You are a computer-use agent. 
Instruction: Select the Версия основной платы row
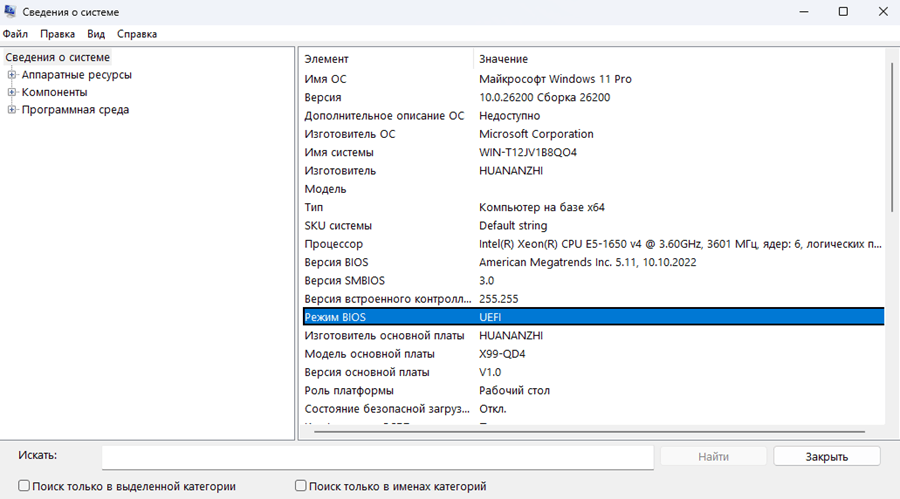[593, 372]
